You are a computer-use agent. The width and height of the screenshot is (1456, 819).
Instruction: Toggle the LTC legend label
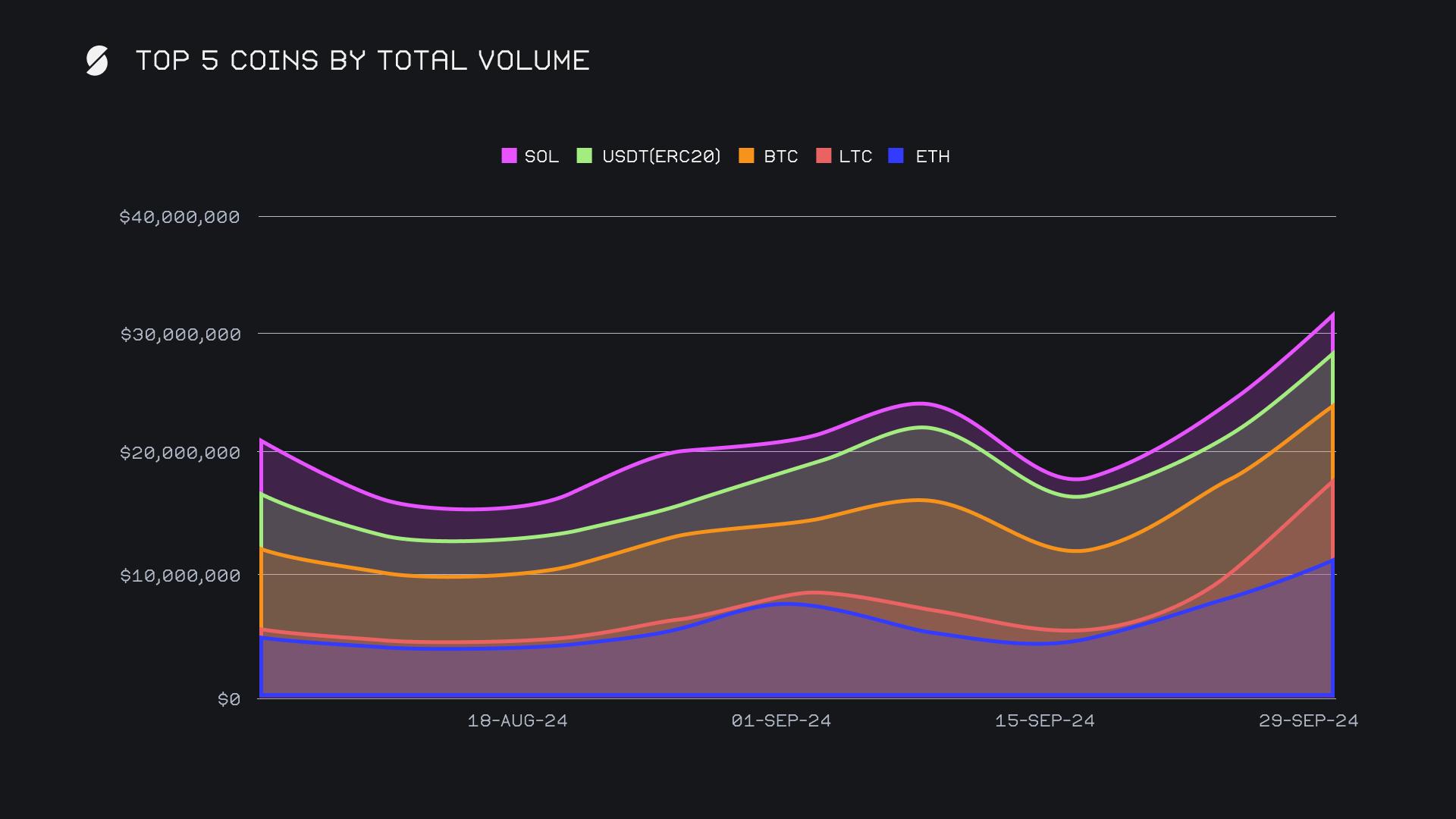[855, 156]
